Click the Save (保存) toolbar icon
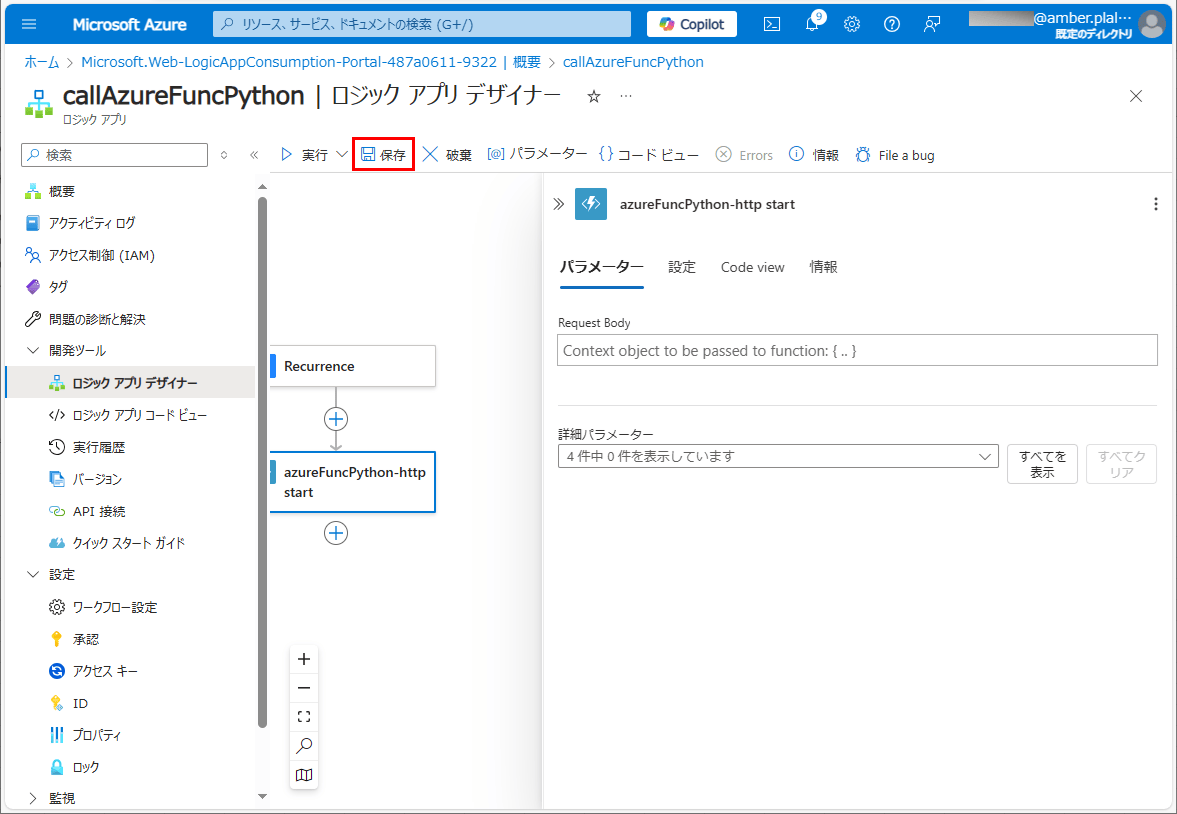 coord(368,155)
